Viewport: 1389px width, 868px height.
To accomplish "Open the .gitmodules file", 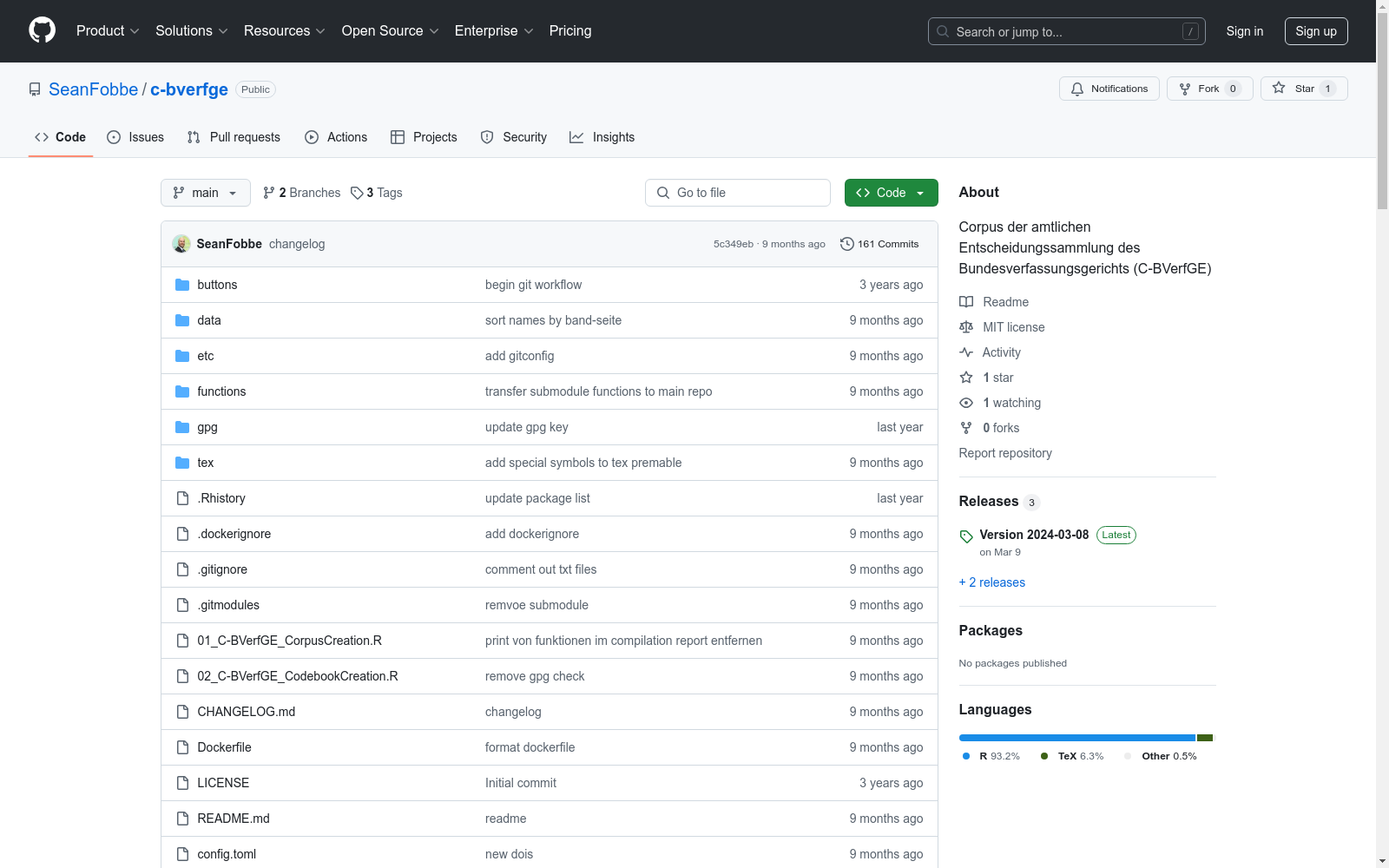I will tap(228, 605).
